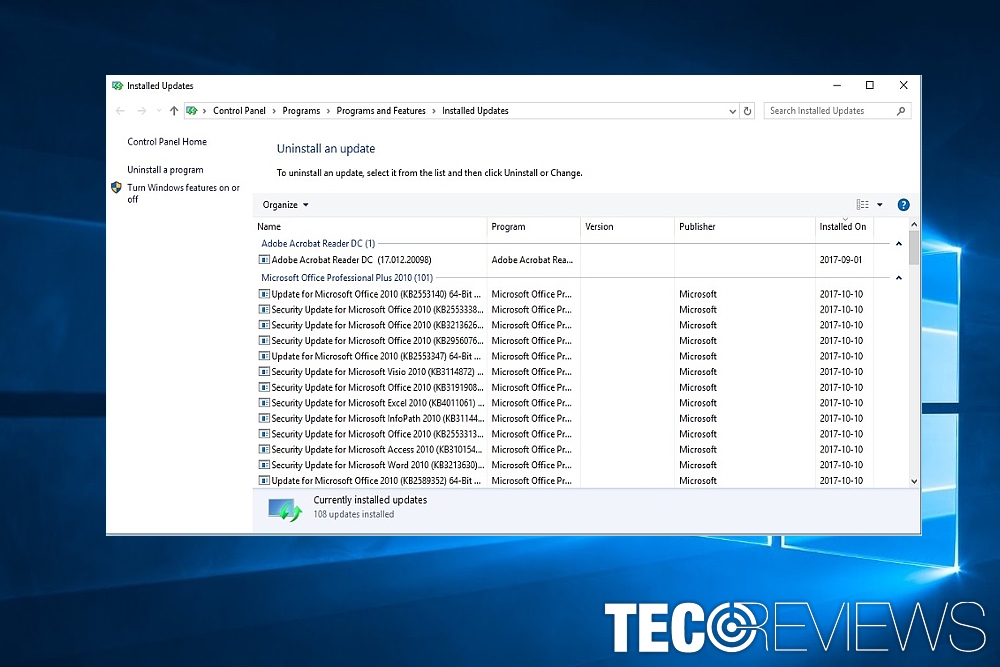The width and height of the screenshot is (1000, 667).
Task: Click the icon of the KB2553140 update row
Action: click(x=264, y=294)
